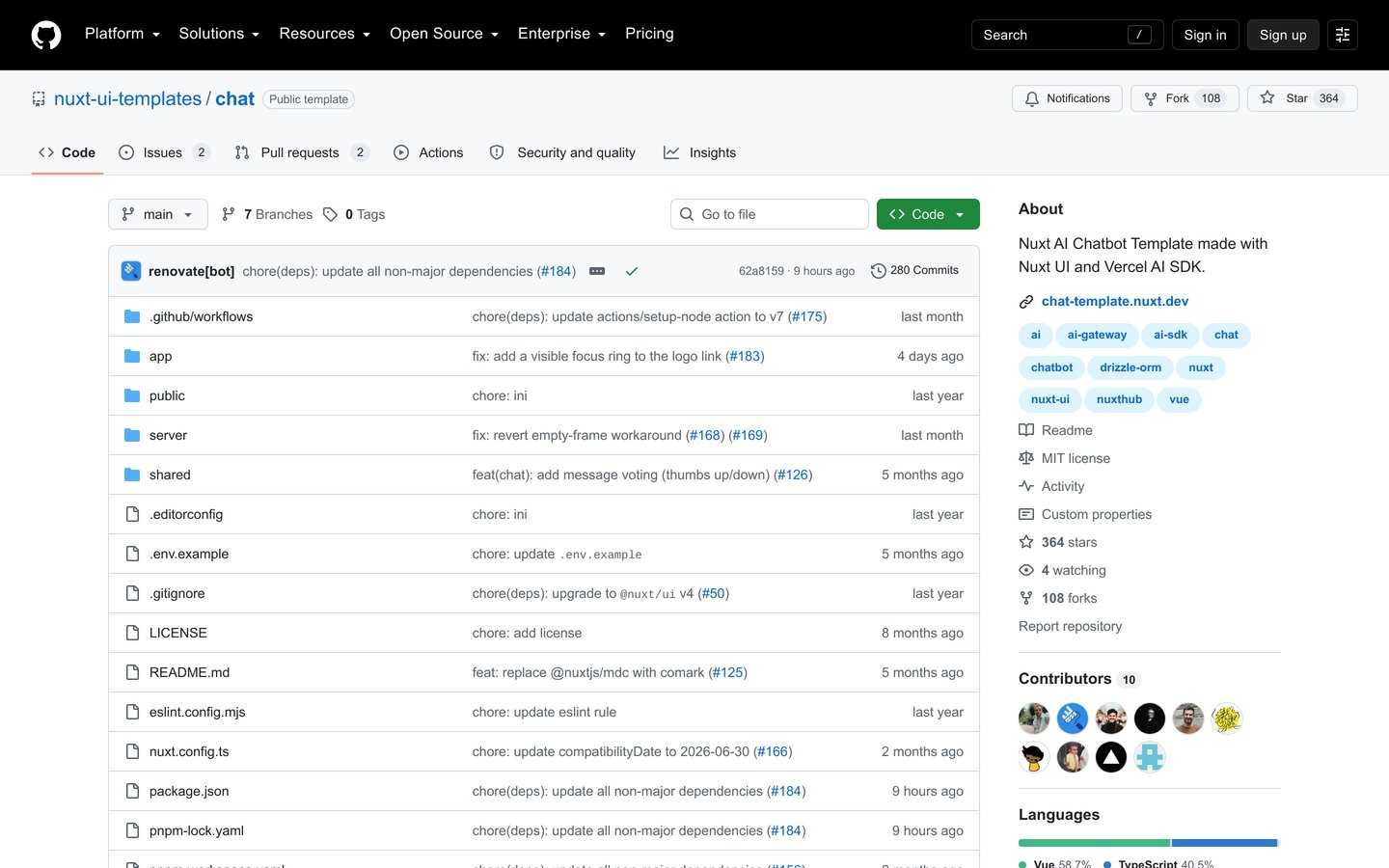This screenshot has width=1389, height=868.
Task: Fork the repository with Fork button
Action: click(1185, 98)
